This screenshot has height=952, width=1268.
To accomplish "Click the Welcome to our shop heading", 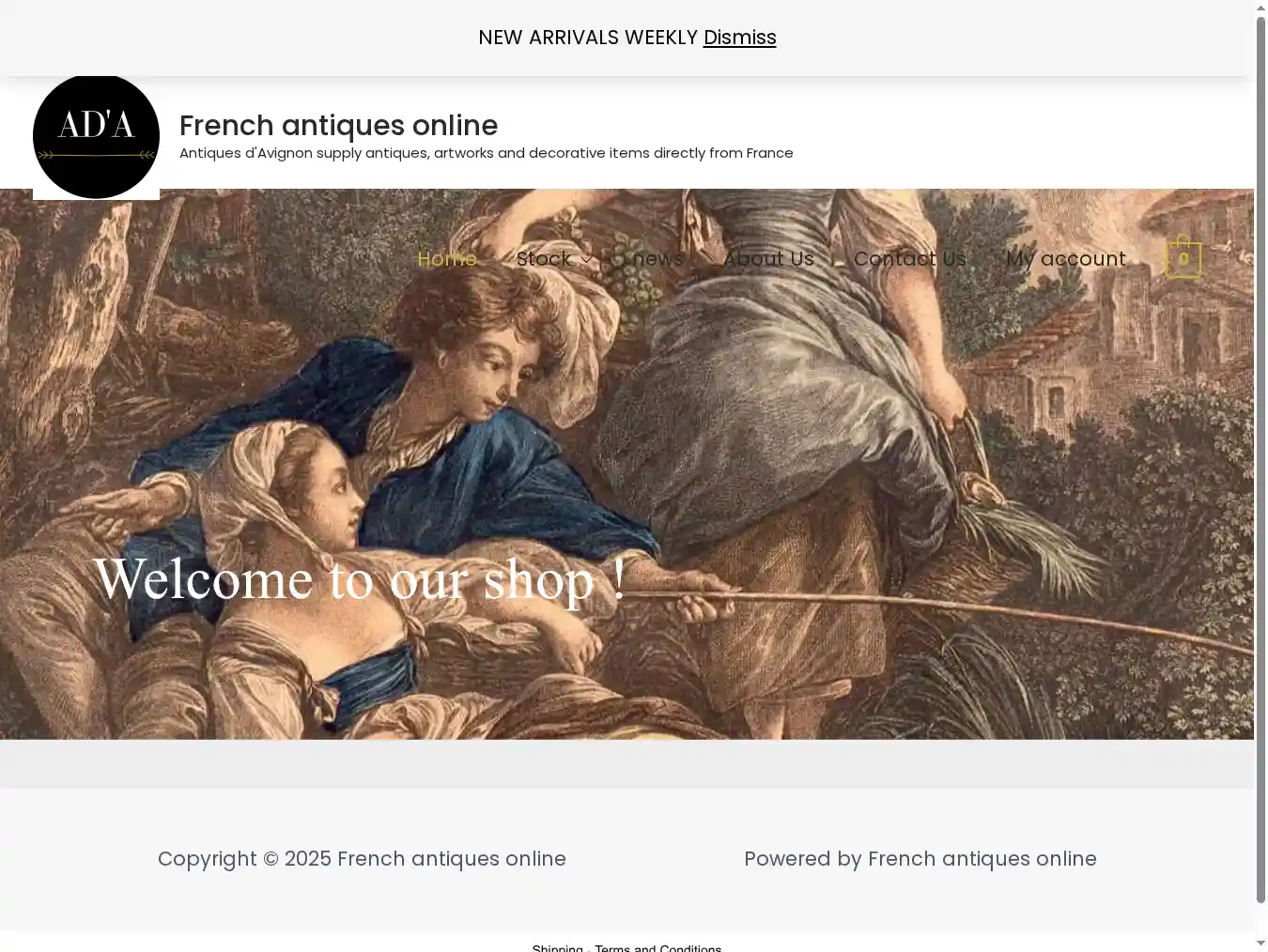I will (x=360, y=578).
